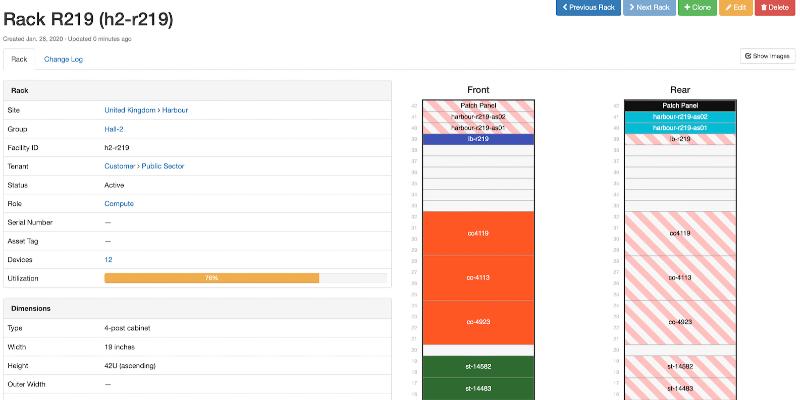The height and width of the screenshot is (400, 800).
Task: Open the Harbour site link
Action: coord(176,109)
